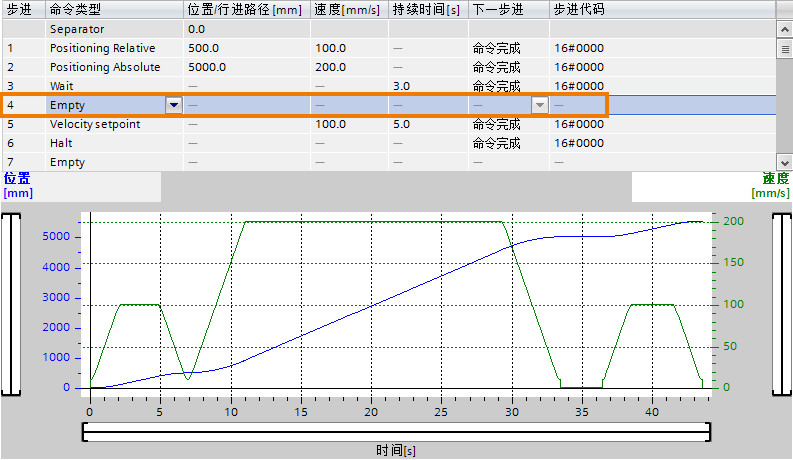Open the command type dropdown for Empty row 4
This screenshot has height=460, width=793.
tap(173, 105)
